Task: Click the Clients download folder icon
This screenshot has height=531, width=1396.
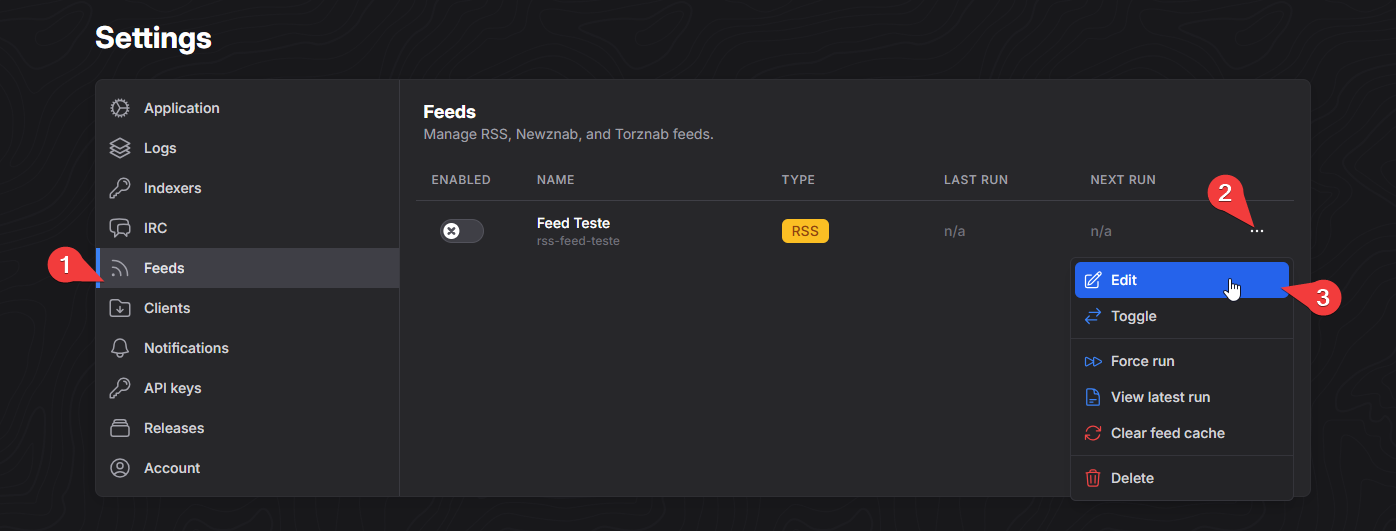Action: pos(120,308)
